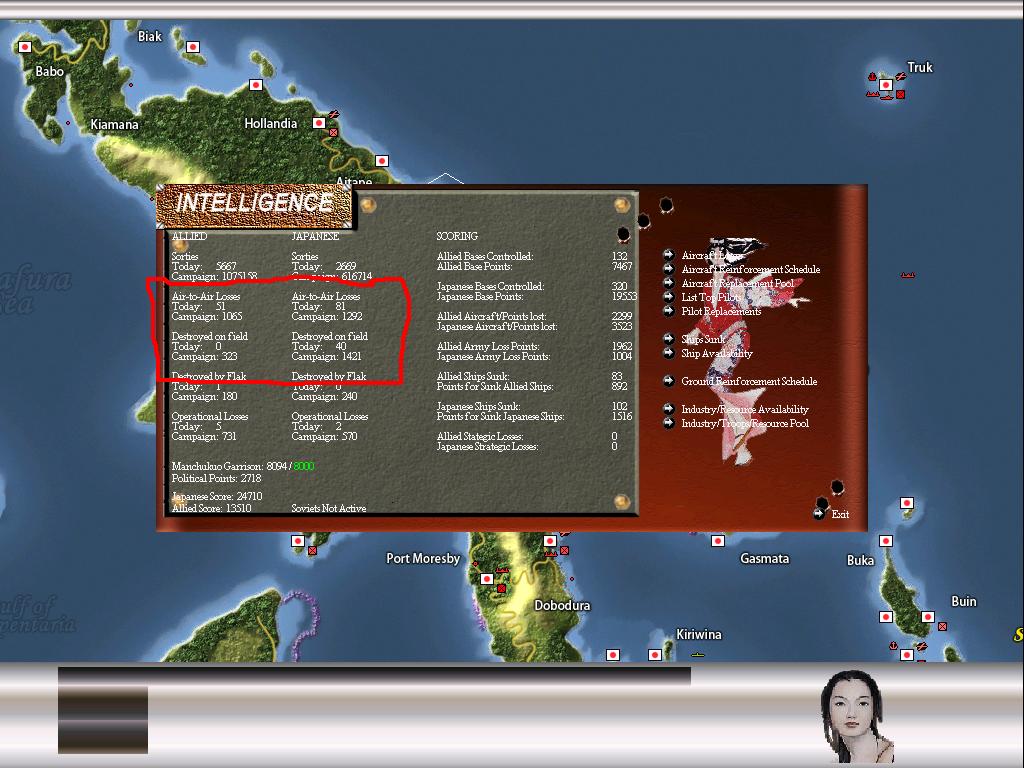The image size is (1024, 768).
Task: Click the Gasmata map label
Action: coord(764,558)
